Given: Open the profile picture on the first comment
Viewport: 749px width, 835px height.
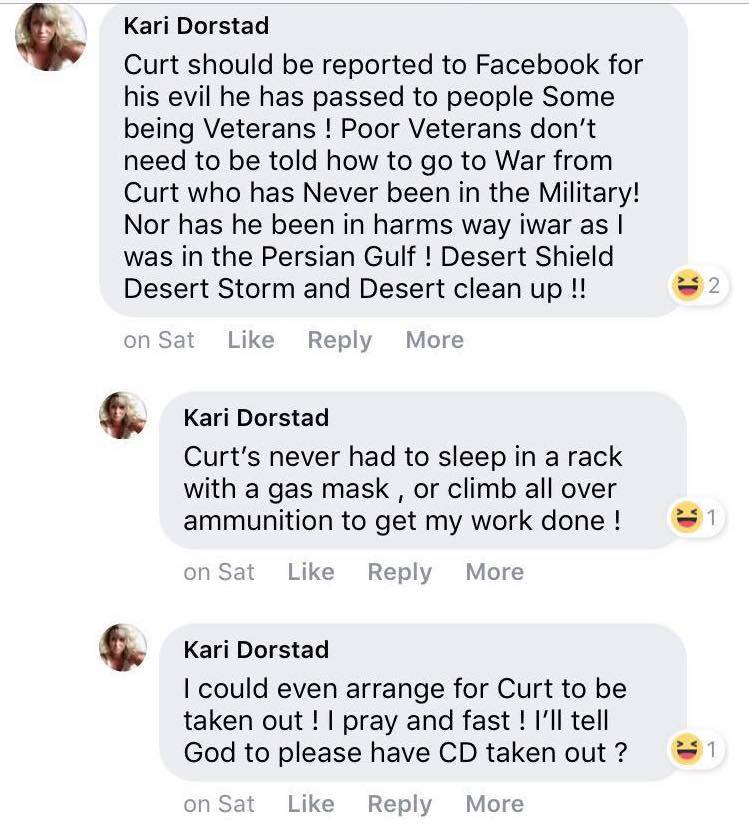Looking at the screenshot, I should pos(51,37).
